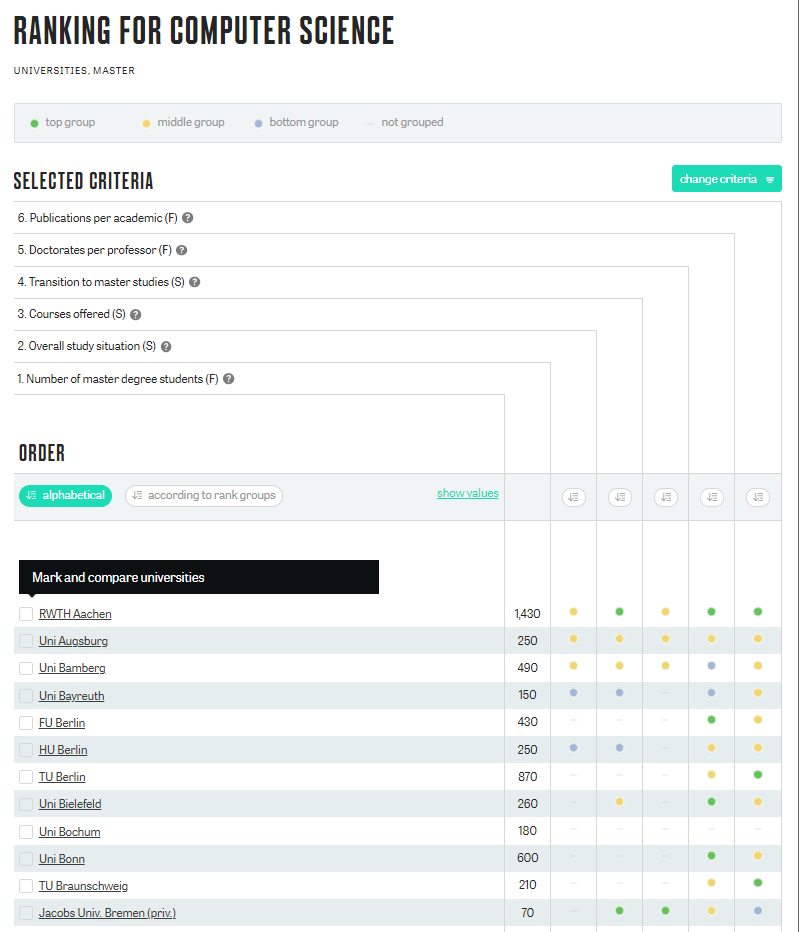
Task: Click the bottom group legend entry
Action: pos(296,122)
